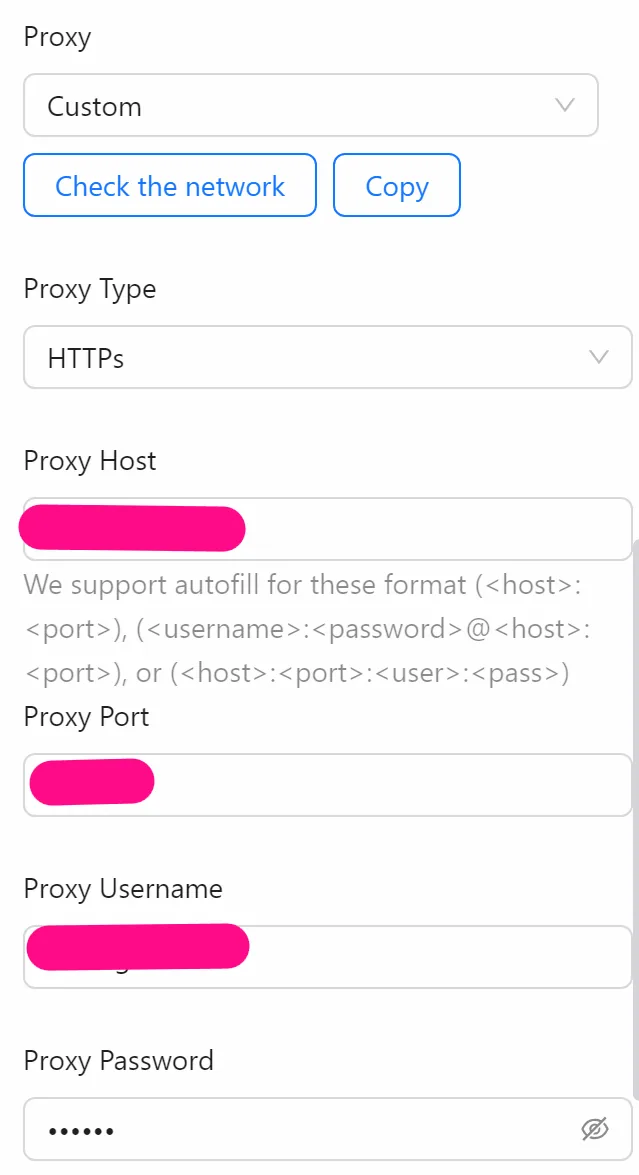Click the Proxy Host label
The width and height of the screenshot is (639, 1175).
(x=89, y=461)
